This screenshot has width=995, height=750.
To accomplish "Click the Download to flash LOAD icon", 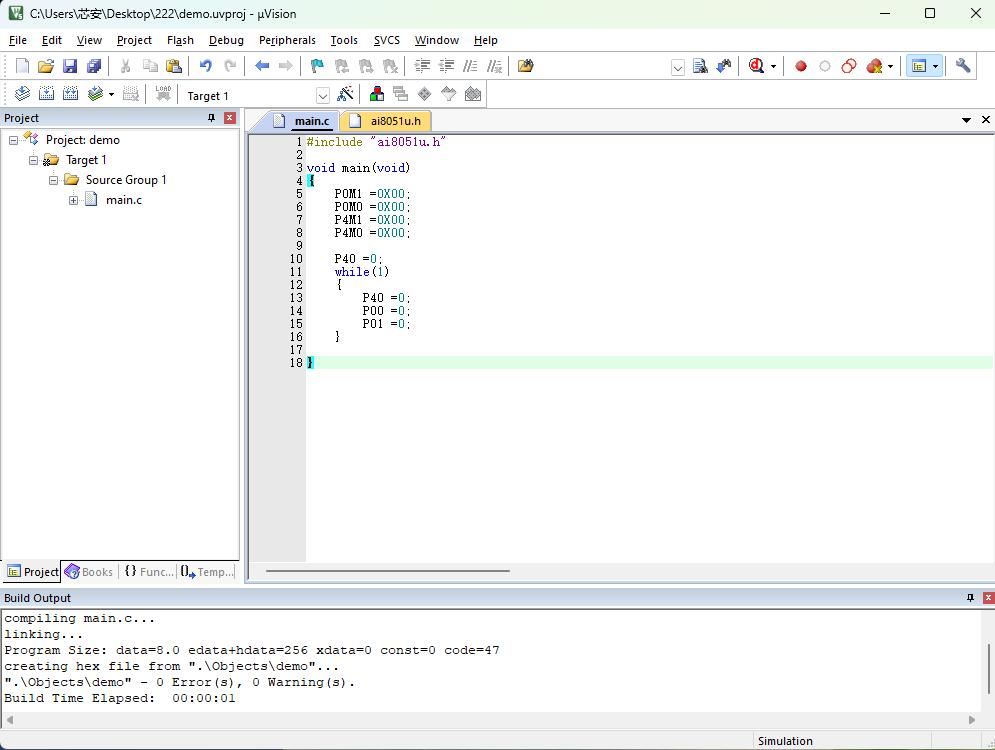I will click(163, 95).
